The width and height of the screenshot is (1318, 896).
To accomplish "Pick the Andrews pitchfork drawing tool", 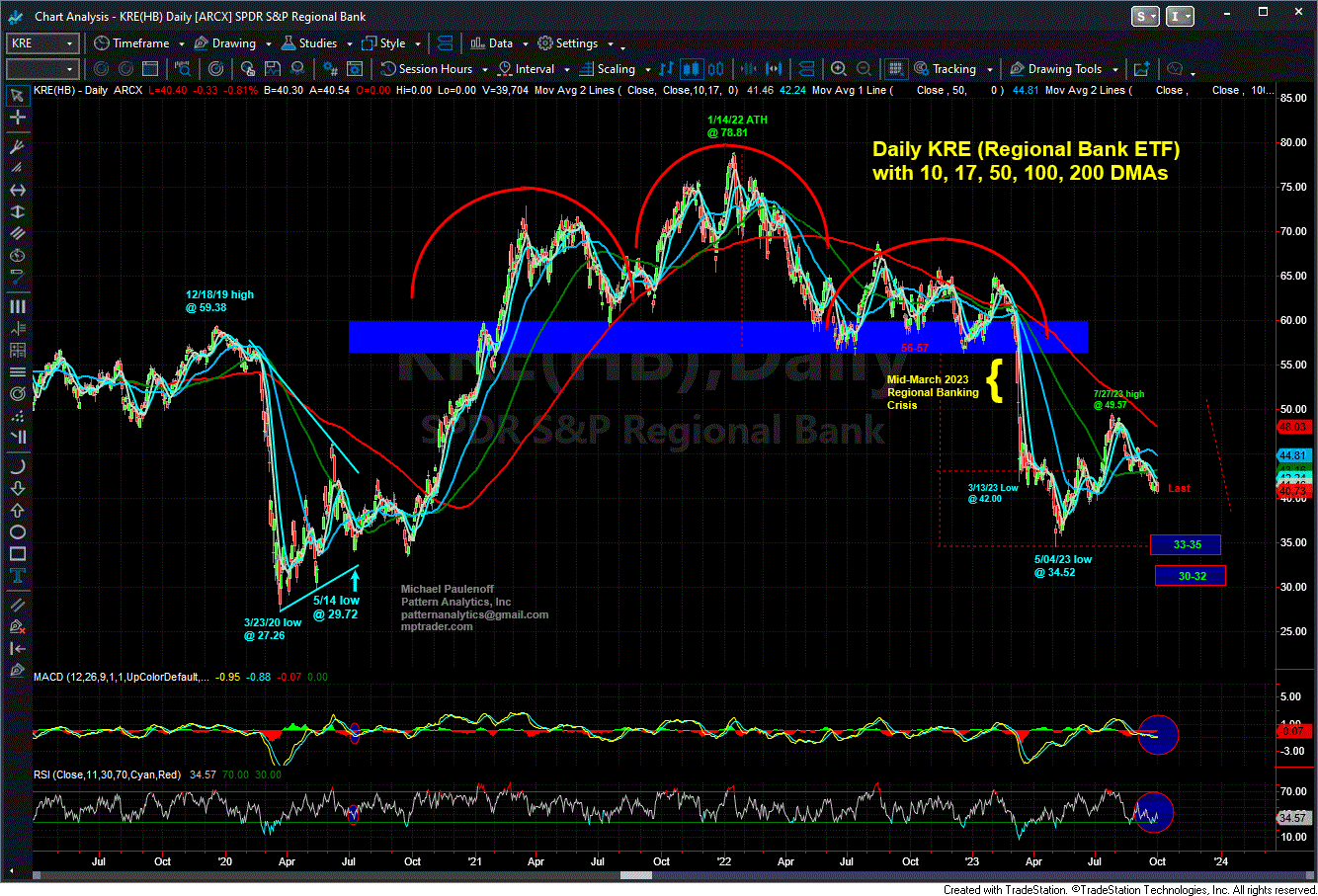I will tap(17, 146).
